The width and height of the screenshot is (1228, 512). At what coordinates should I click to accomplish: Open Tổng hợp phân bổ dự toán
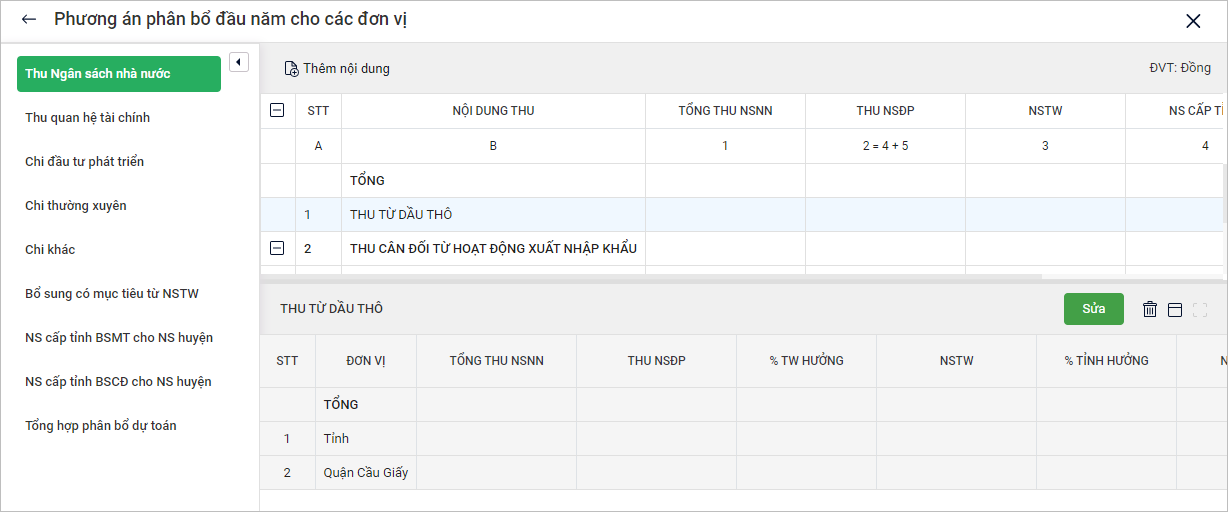(101, 426)
